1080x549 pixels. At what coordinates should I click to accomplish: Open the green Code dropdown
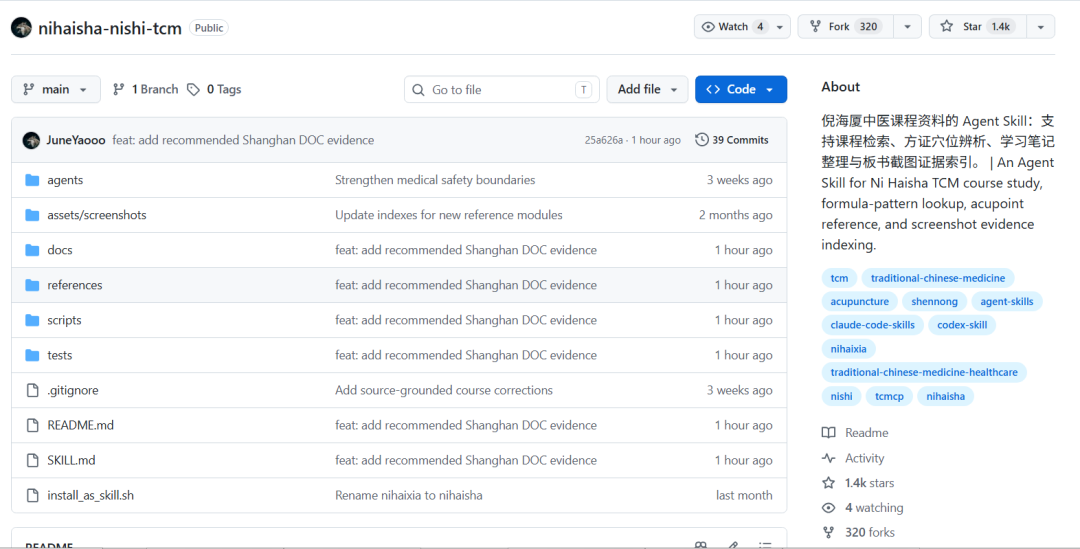click(x=740, y=90)
